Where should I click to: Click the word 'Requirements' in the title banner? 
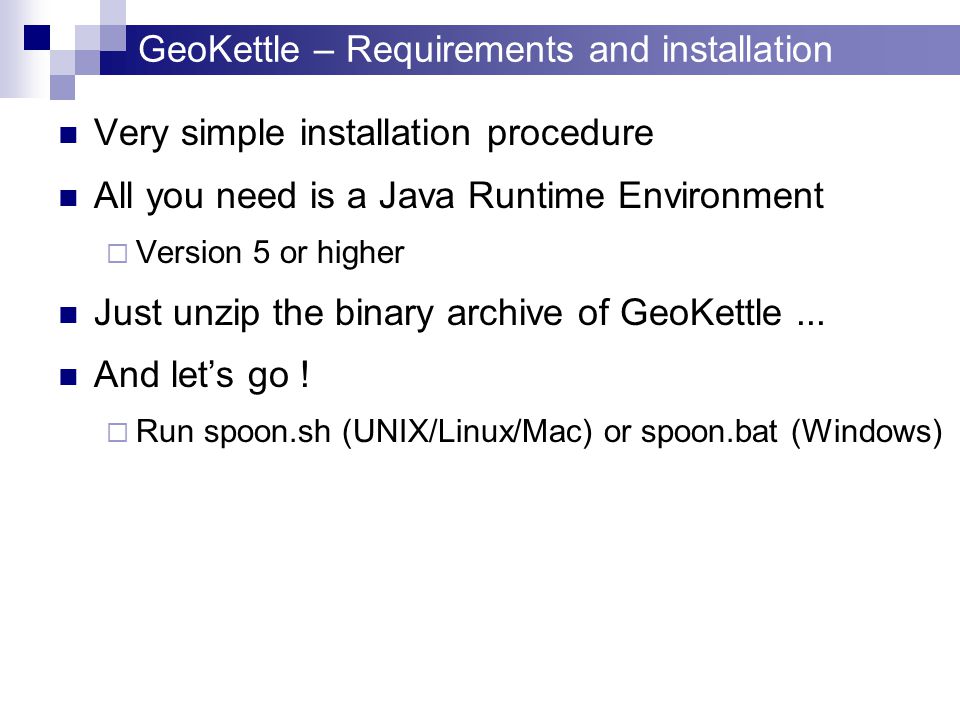[x=460, y=50]
